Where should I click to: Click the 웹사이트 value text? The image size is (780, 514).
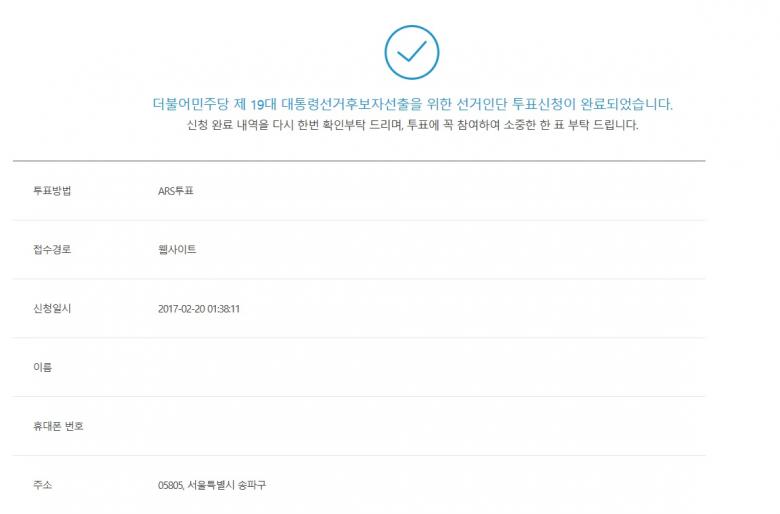pyautogui.click(x=178, y=250)
